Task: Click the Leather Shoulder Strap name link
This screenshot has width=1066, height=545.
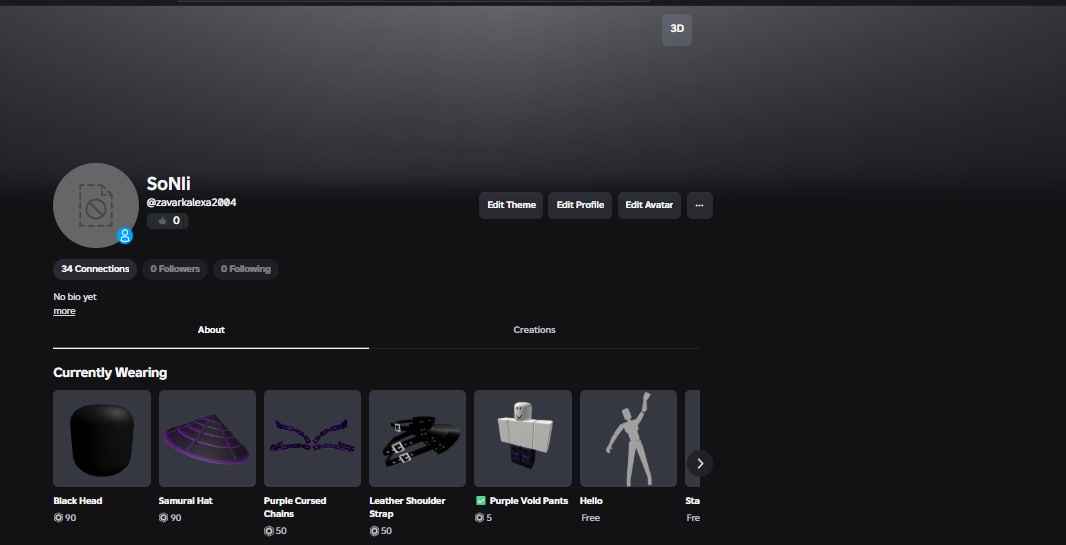Action: point(407,508)
